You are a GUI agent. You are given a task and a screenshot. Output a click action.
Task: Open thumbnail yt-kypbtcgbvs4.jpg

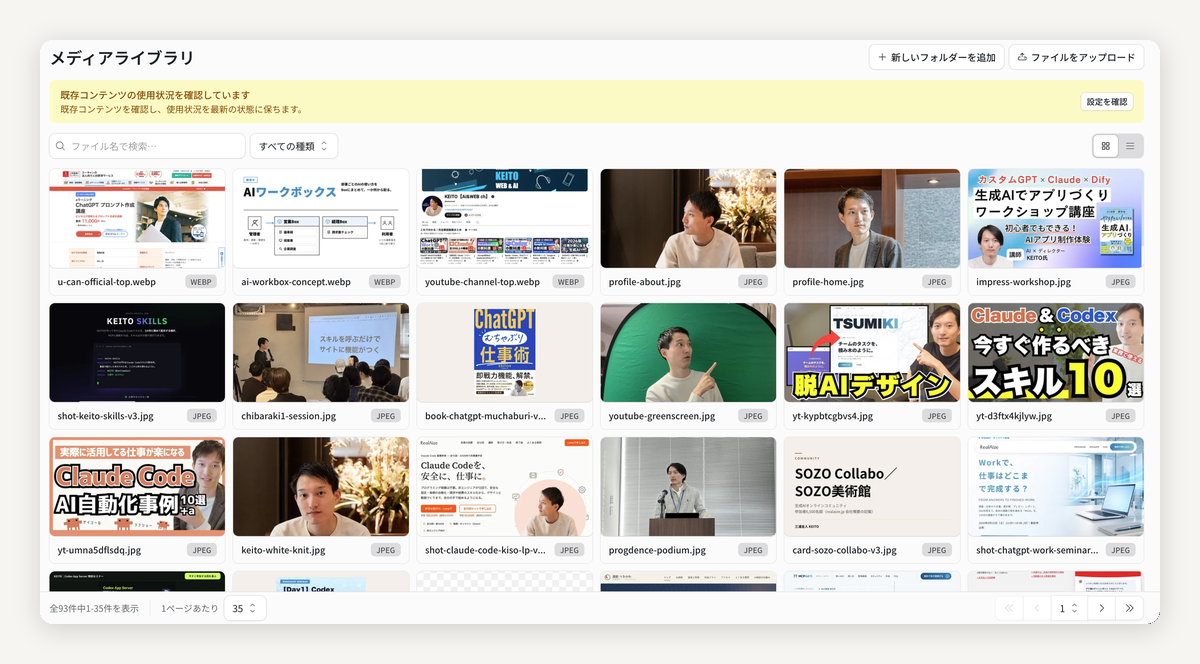point(872,352)
